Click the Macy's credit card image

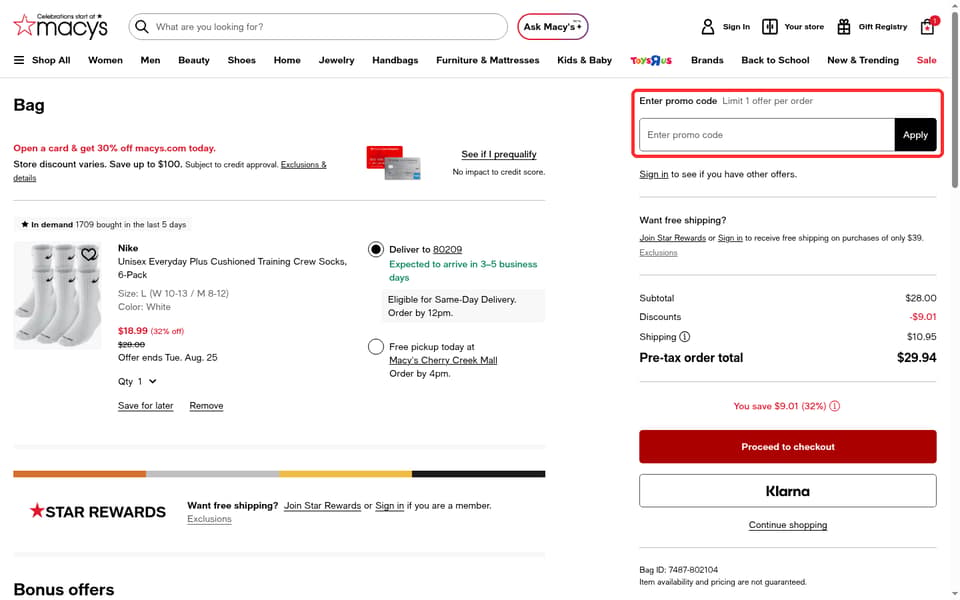(394, 162)
